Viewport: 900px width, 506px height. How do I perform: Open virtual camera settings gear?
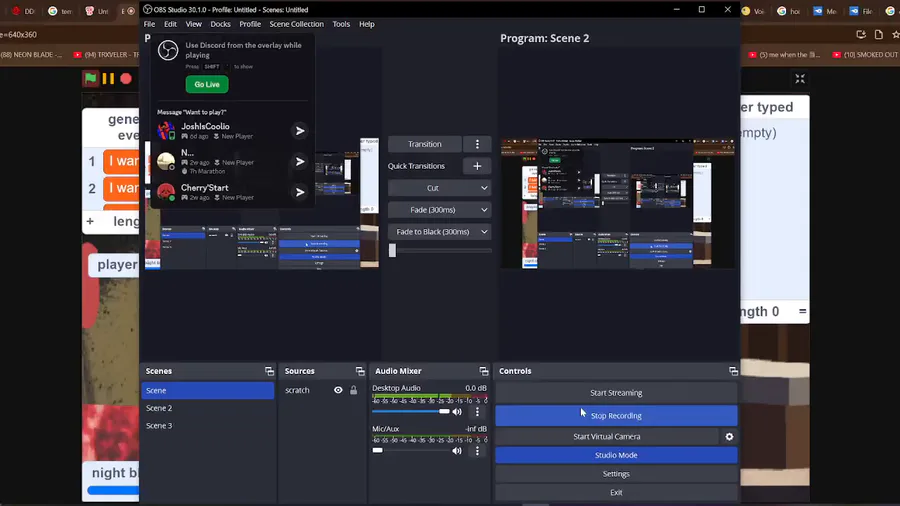(x=729, y=437)
